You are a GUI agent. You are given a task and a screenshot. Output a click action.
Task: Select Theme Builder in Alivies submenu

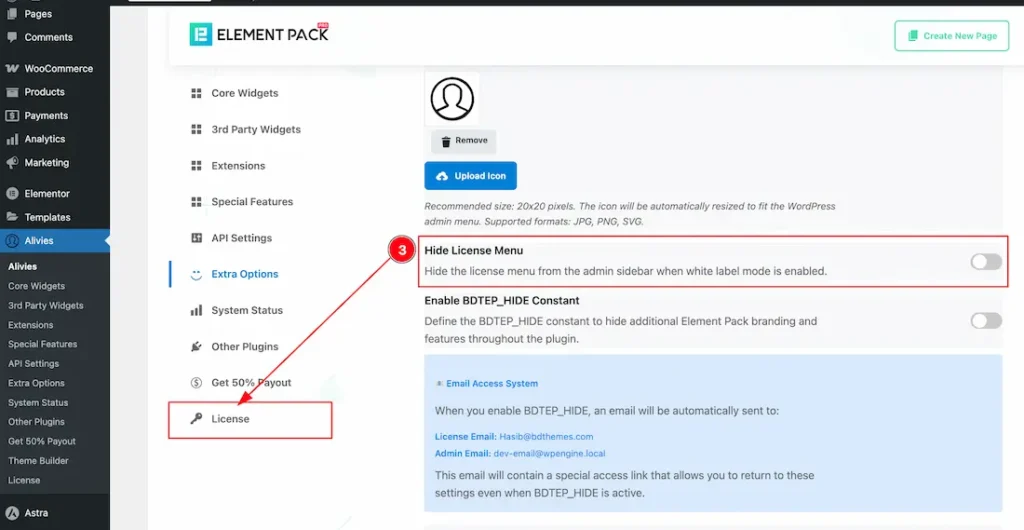(x=37, y=461)
